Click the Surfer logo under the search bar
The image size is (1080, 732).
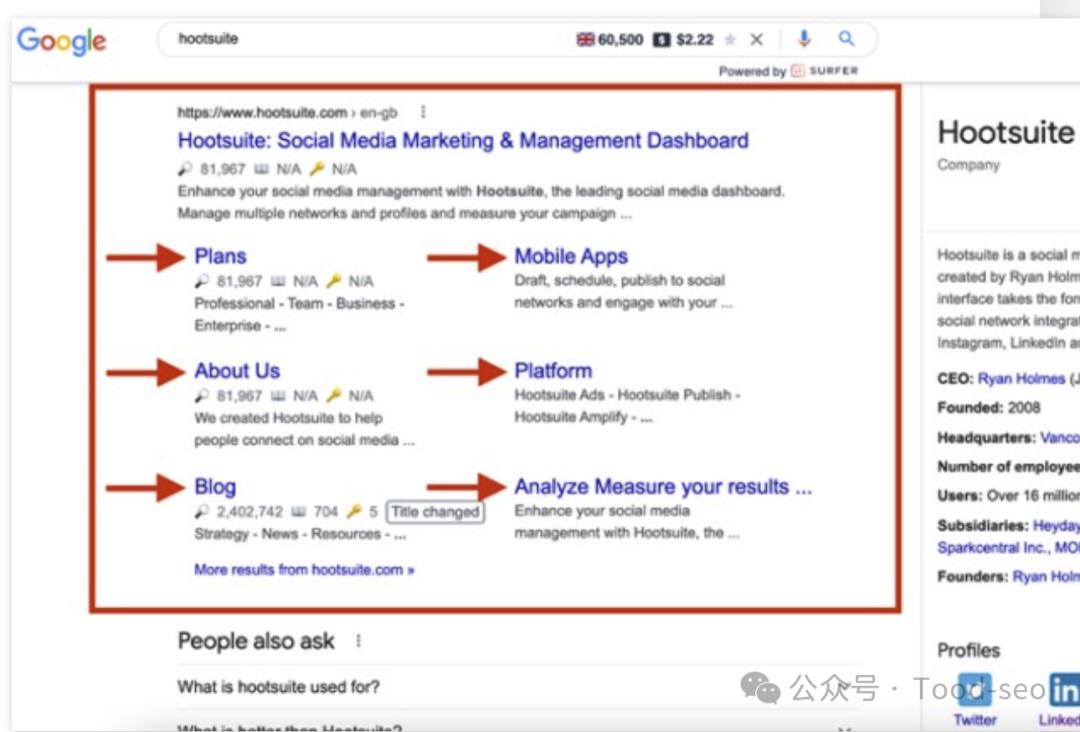tap(824, 70)
